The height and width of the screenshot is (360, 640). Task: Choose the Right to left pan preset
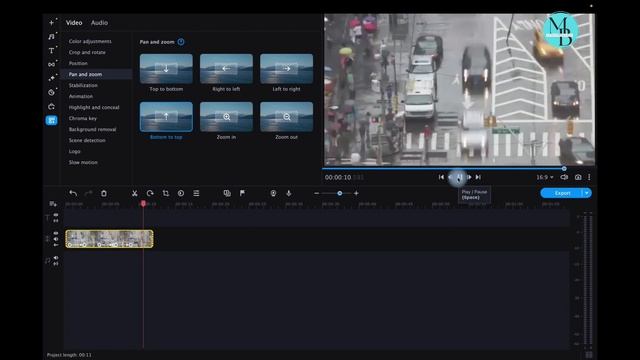tap(226, 69)
